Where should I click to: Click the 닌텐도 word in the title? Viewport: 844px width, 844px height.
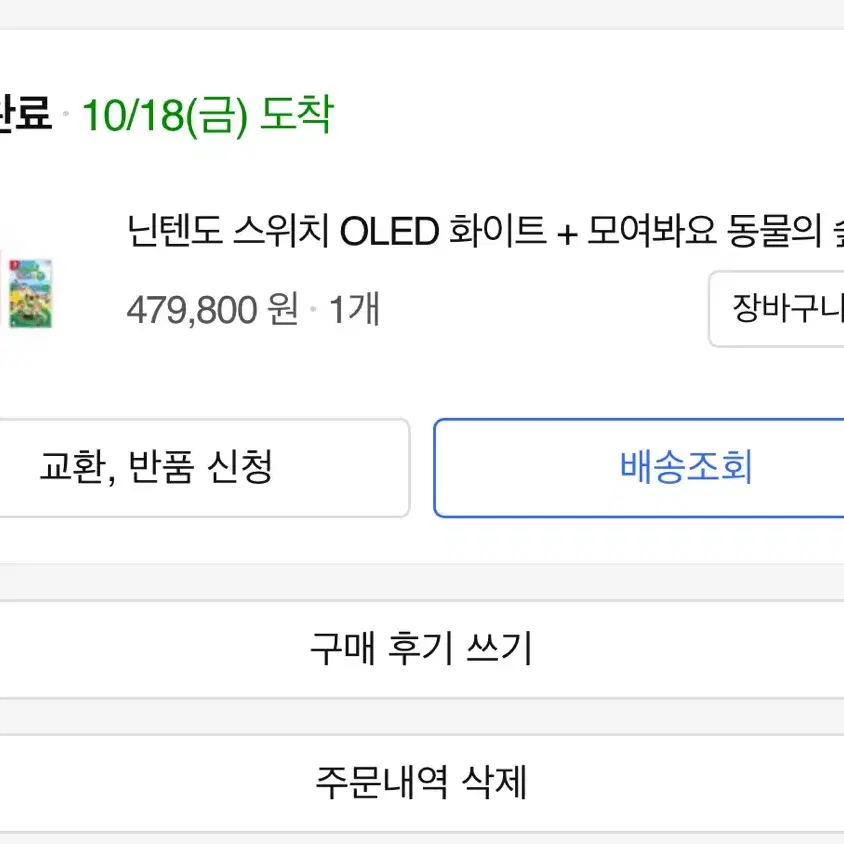point(174,230)
